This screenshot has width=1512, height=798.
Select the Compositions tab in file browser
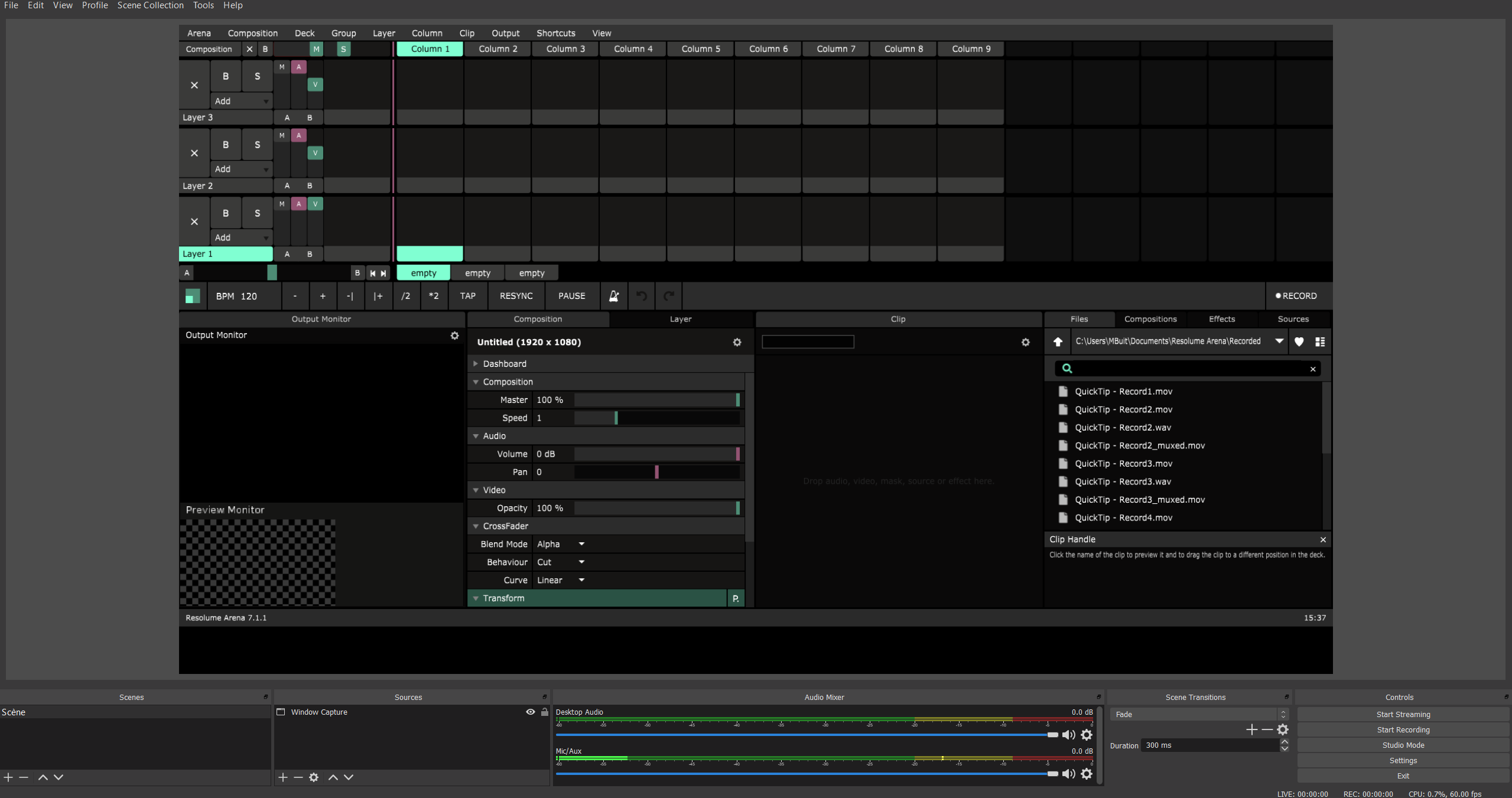1150,319
